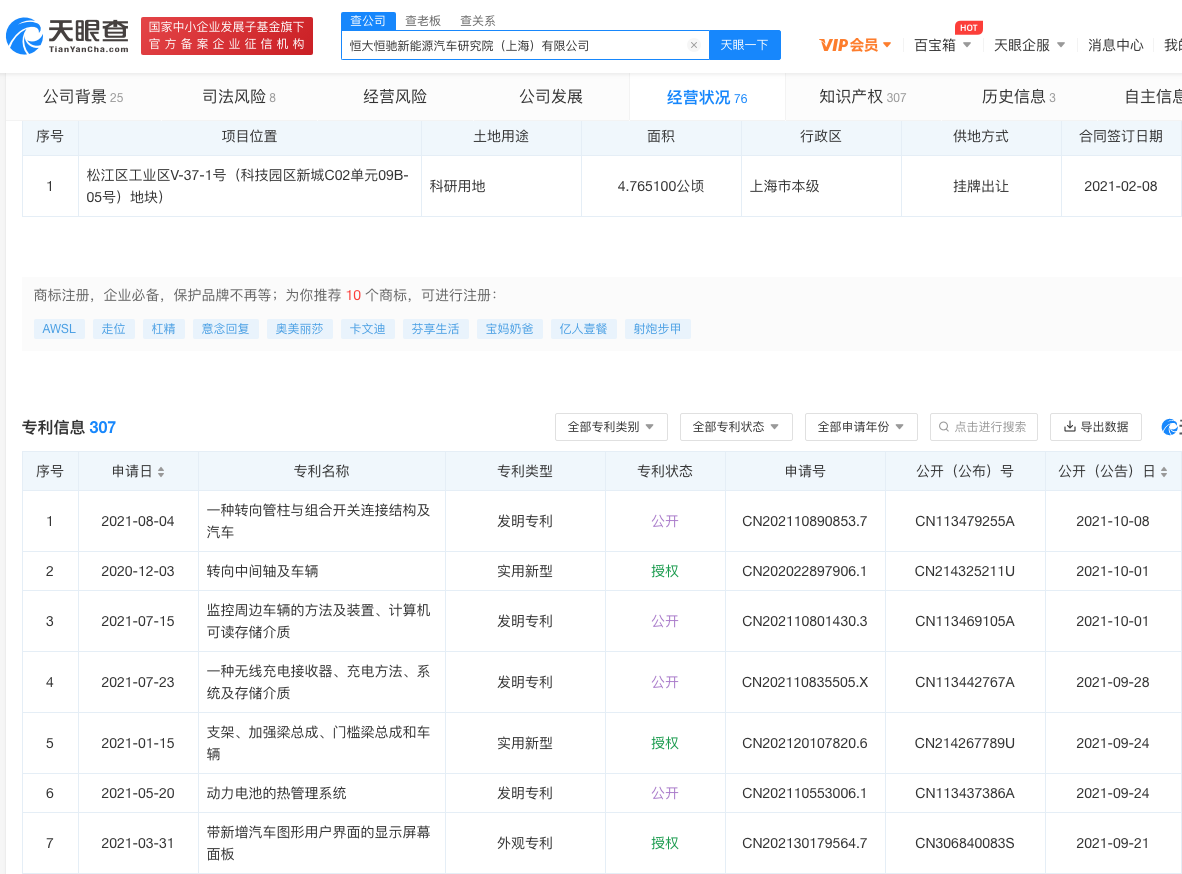Sort by 公开（公告）日 column arrows
The height and width of the screenshot is (874, 1182).
click(1164, 472)
